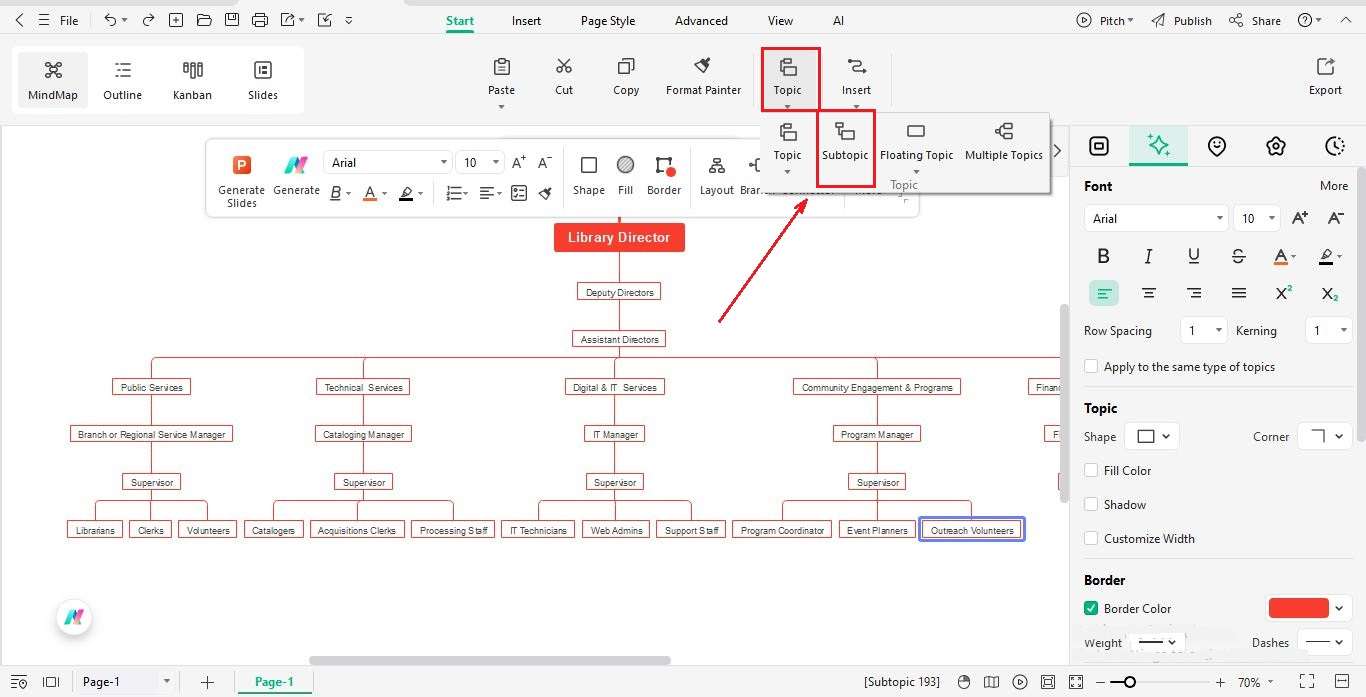
Task: Click the horizontal canvas scrollbar
Action: pyautogui.click(x=489, y=659)
